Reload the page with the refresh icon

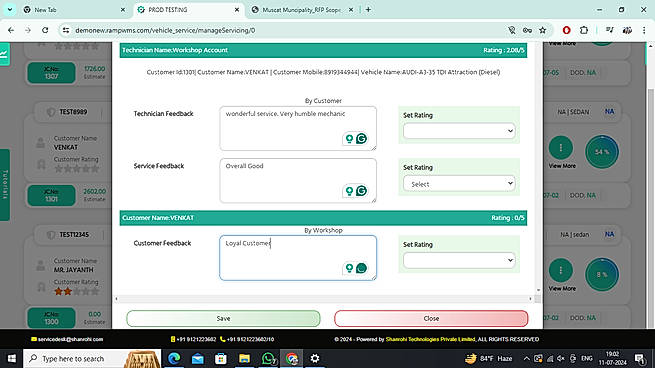click(45, 30)
